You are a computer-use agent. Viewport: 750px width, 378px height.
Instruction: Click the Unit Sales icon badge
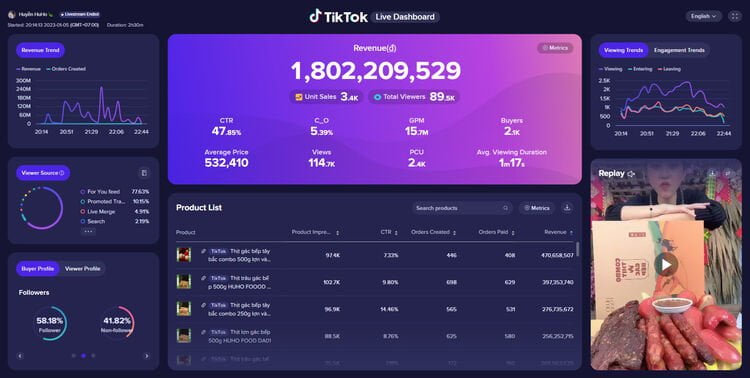(299, 97)
